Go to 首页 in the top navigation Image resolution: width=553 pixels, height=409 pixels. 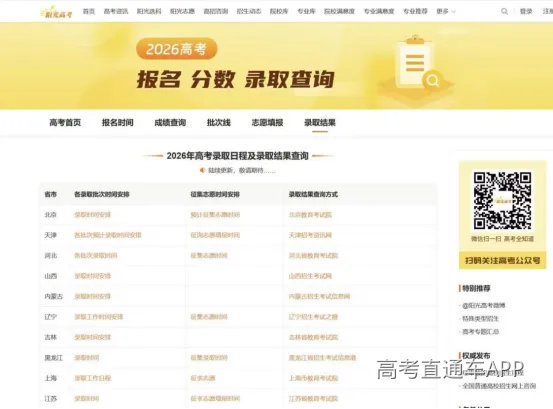(x=89, y=12)
